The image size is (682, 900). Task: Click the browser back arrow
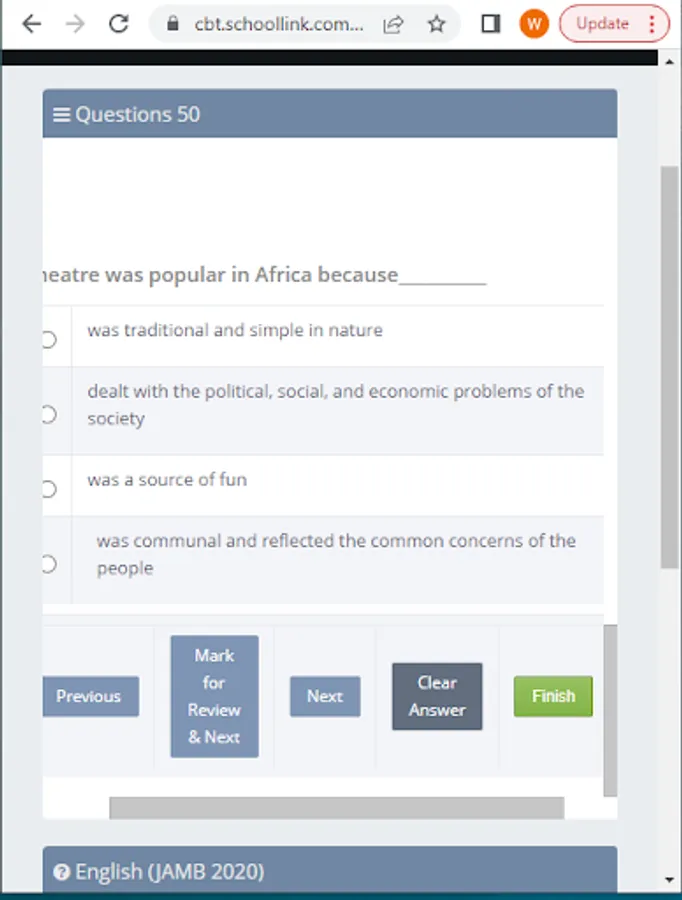[x=31, y=24]
